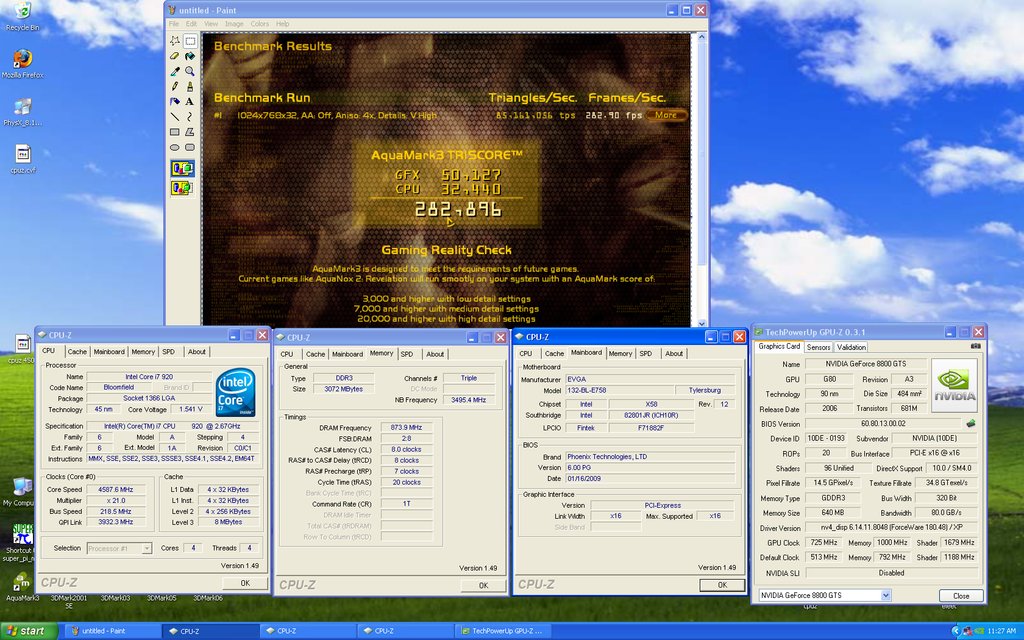Click OK in the DDR3 memory CPU-Z window
Screen dimensions: 1024x640
(483, 585)
